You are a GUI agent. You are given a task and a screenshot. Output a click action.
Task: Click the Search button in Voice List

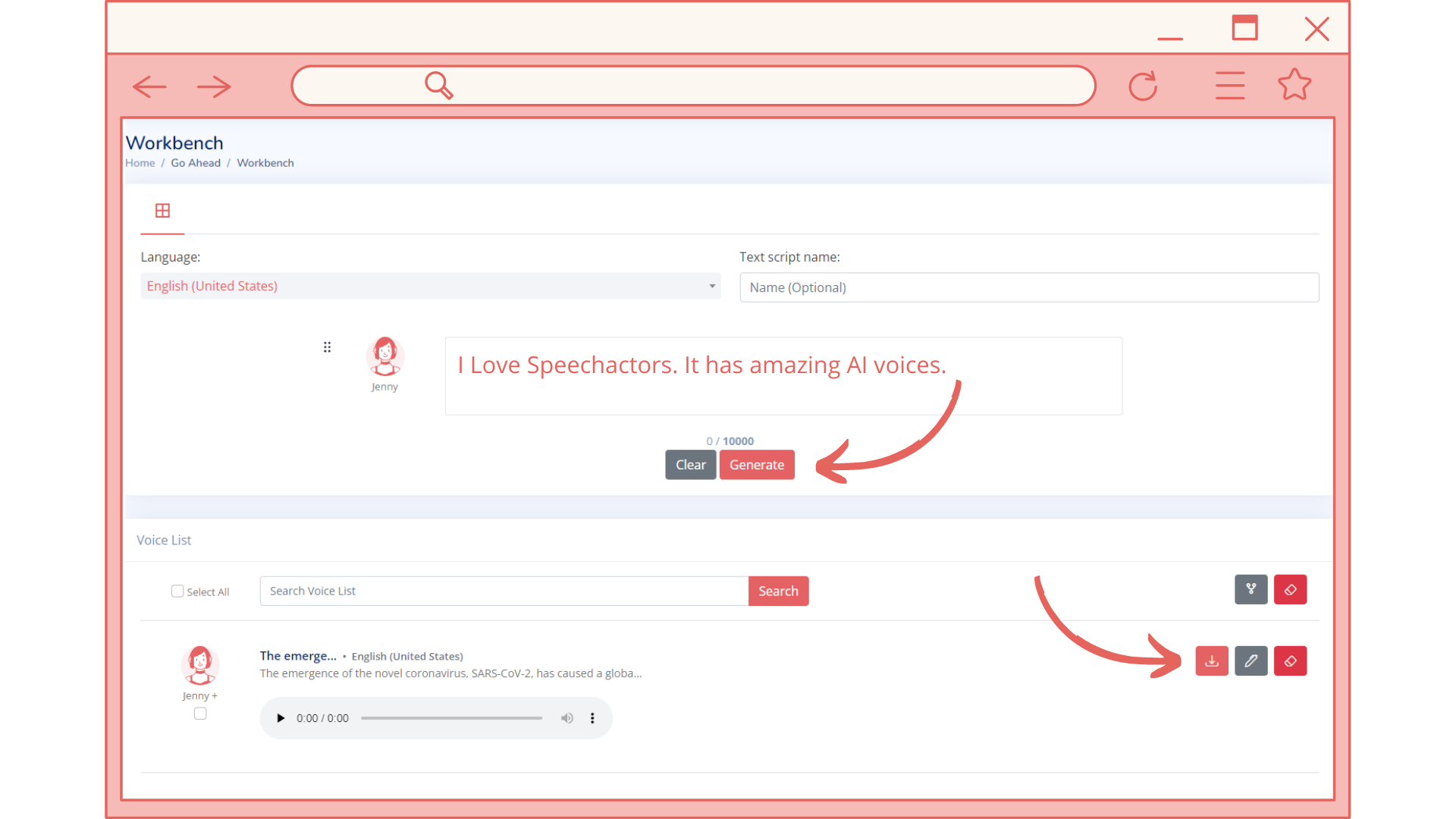click(778, 590)
